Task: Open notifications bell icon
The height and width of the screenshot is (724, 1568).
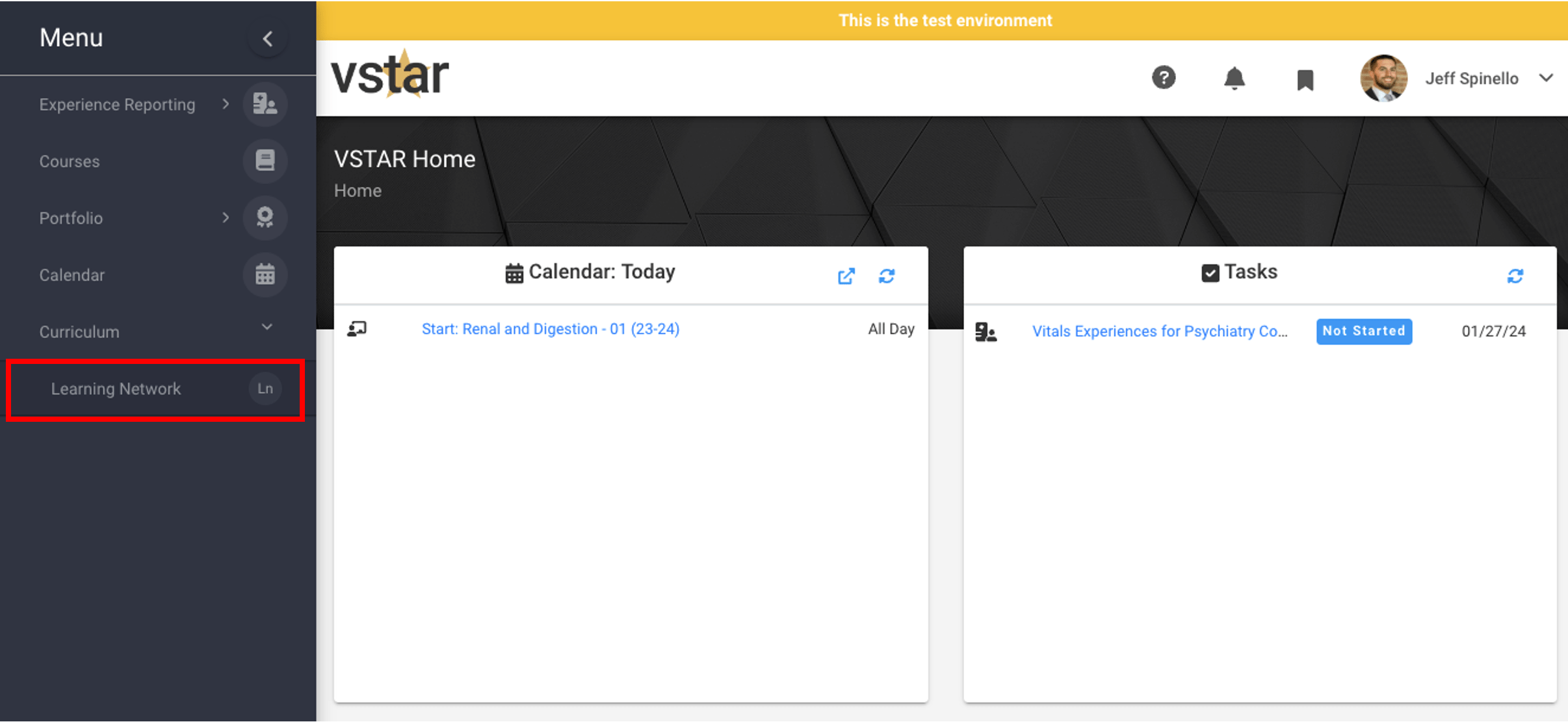Action: [1235, 79]
